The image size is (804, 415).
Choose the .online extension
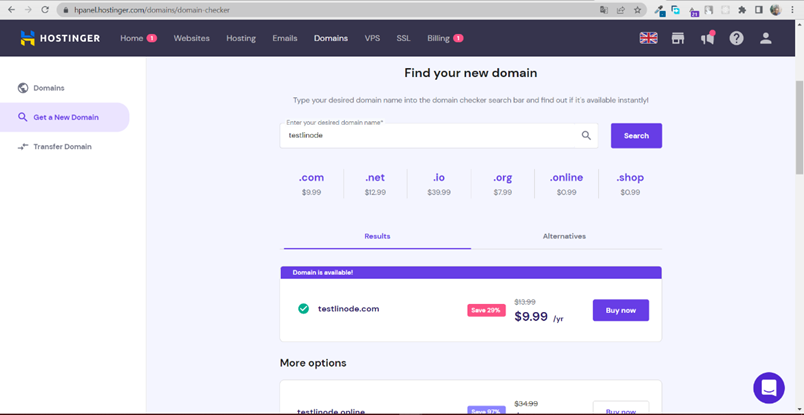click(566, 184)
